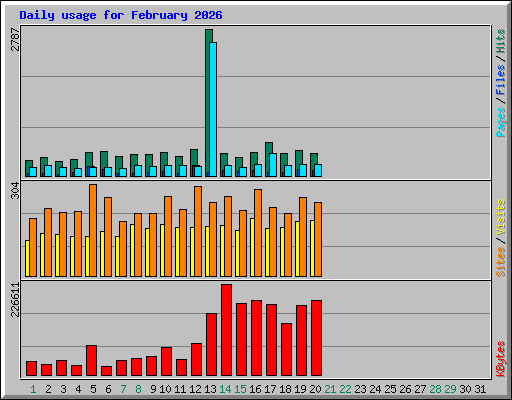The image size is (512, 400).
Task: Click the day label 31 on the axis
Action: click(480, 389)
